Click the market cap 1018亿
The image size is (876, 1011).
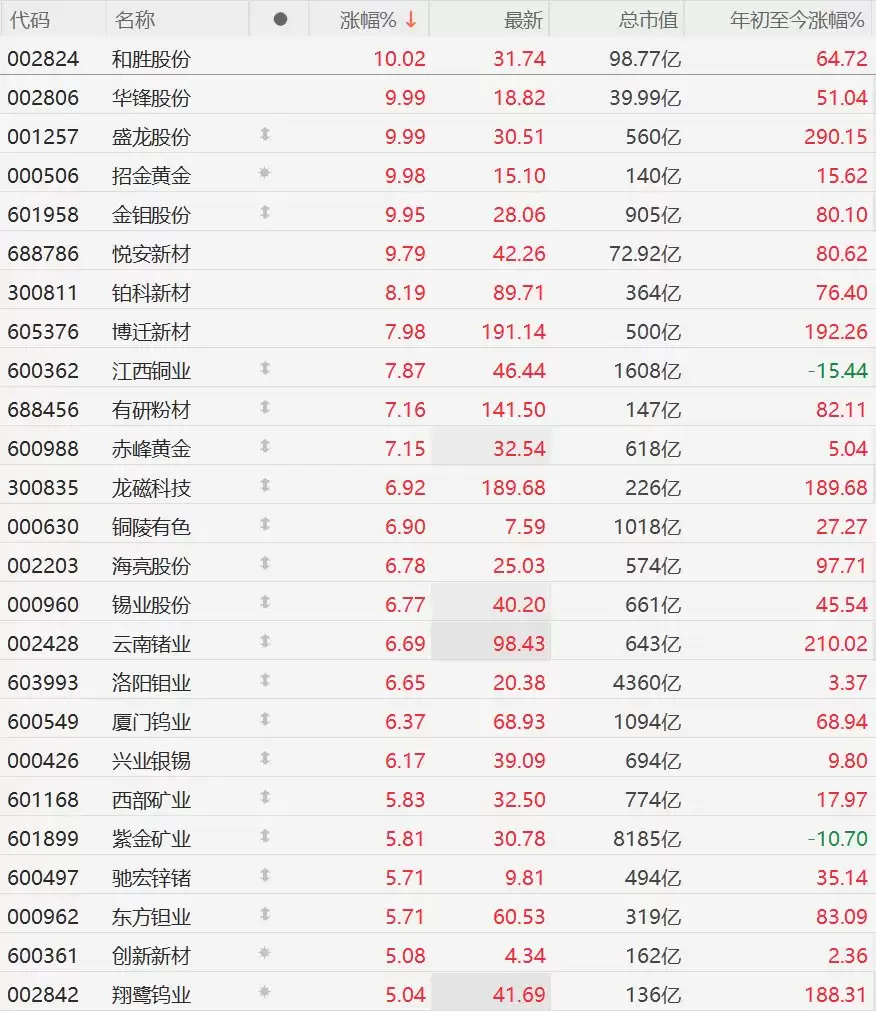647,527
